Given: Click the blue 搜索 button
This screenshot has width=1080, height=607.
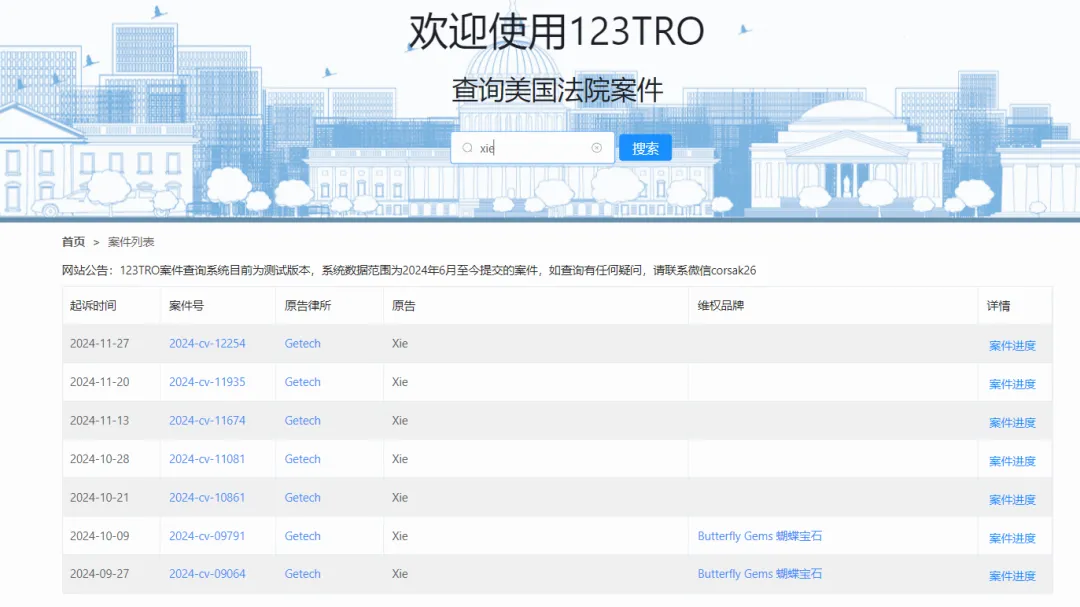Looking at the screenshot, I should [645, 148].
